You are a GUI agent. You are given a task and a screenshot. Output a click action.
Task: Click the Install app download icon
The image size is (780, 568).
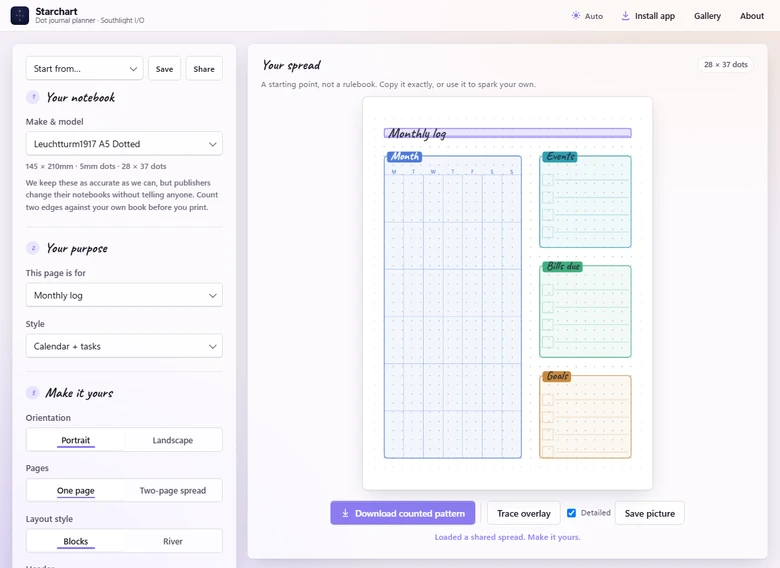coord(625,15)
